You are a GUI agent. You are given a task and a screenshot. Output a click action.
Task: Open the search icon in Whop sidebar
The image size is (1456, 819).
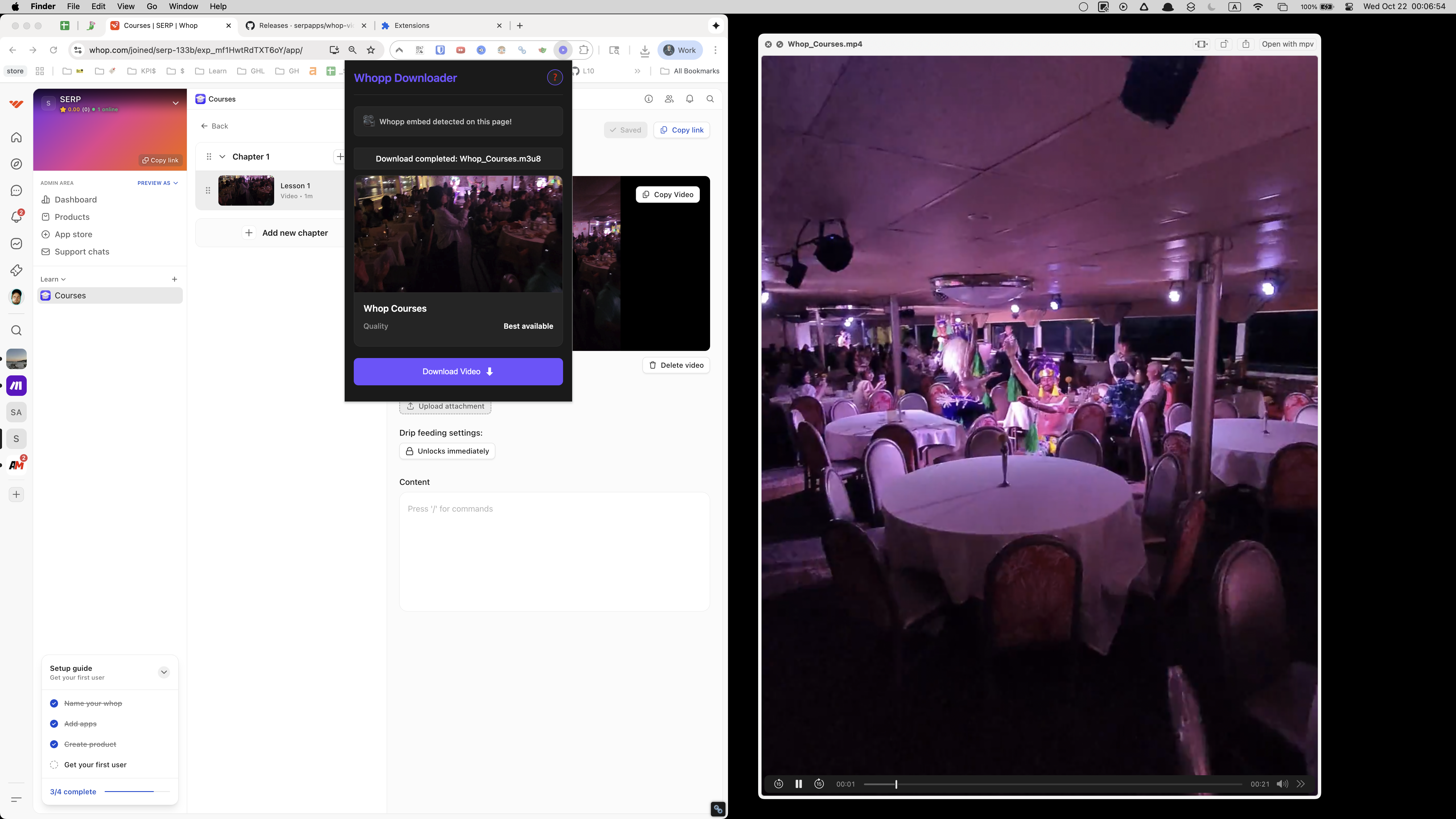16,330
